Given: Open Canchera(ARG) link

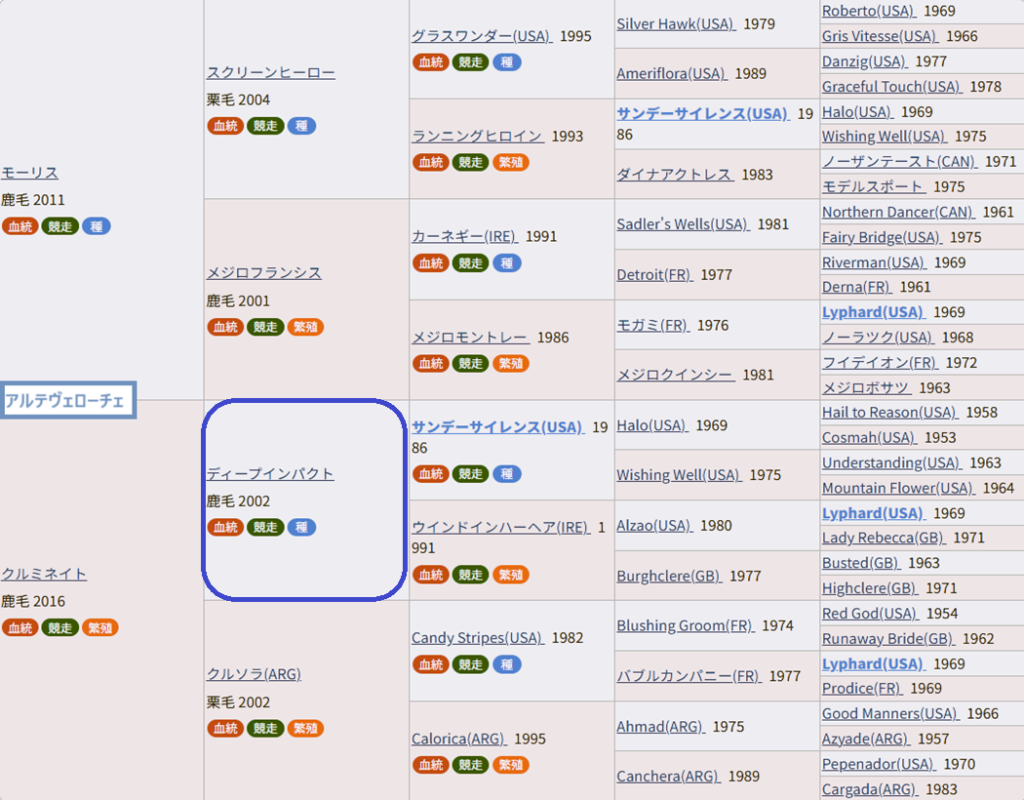Looking at the screenshot, I should (x=669, y=776).
